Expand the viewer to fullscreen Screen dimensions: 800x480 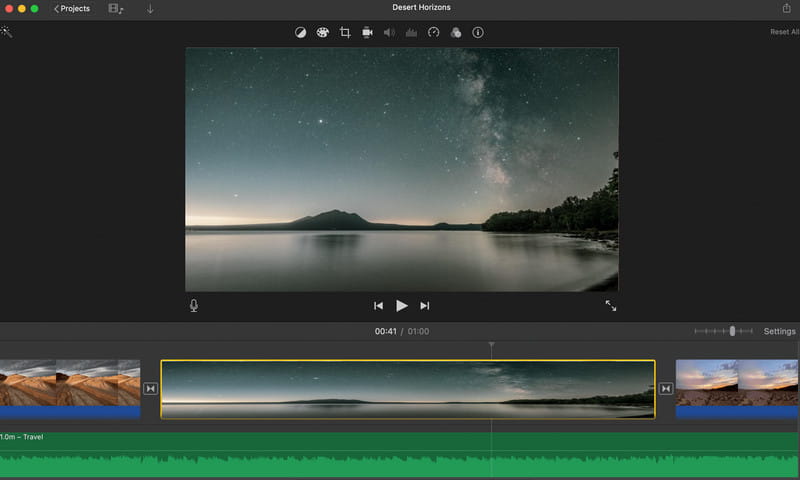[x=611, y=306]
